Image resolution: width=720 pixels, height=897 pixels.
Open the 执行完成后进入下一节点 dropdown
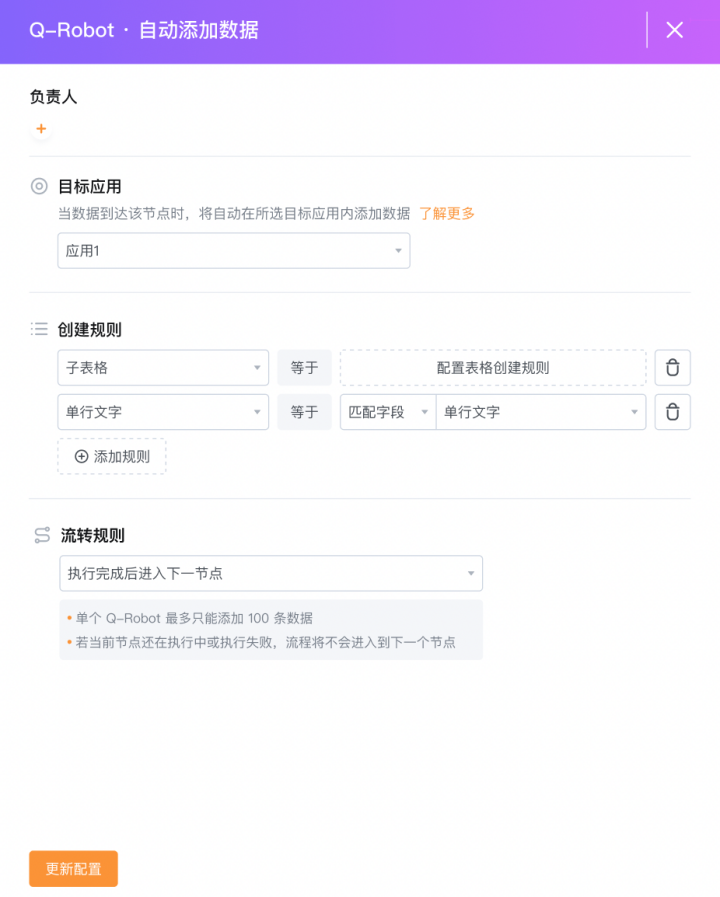[271, 573]
